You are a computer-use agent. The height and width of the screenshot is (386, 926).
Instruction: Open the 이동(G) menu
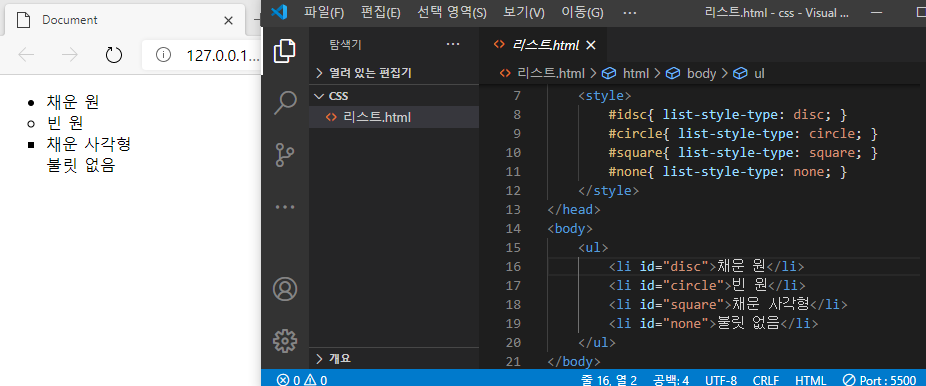pos(582,12)
